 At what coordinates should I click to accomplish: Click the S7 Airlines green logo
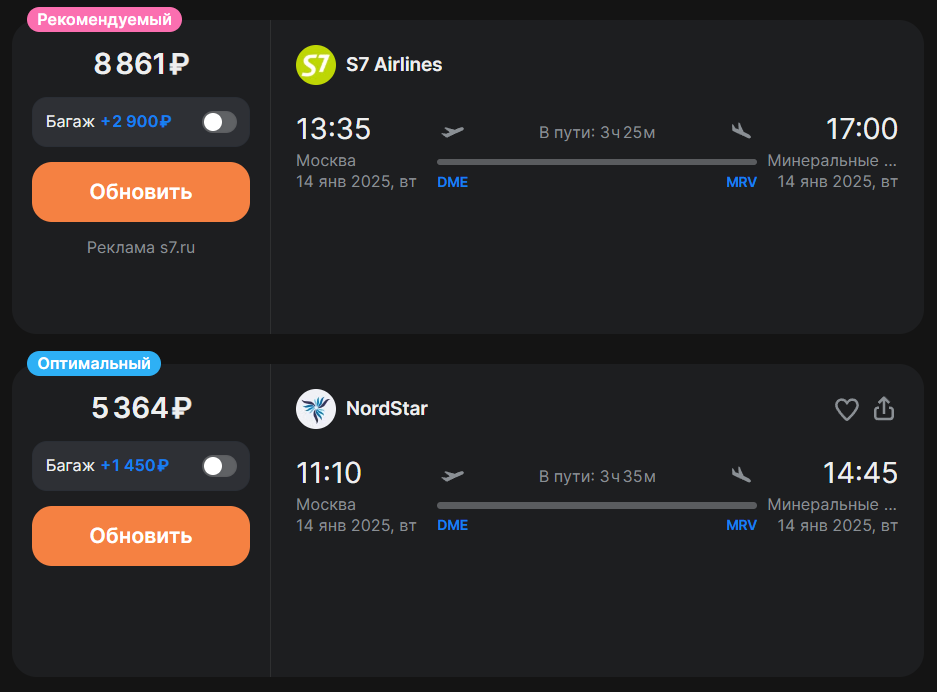pyautogui.click(x=316, y=65)
